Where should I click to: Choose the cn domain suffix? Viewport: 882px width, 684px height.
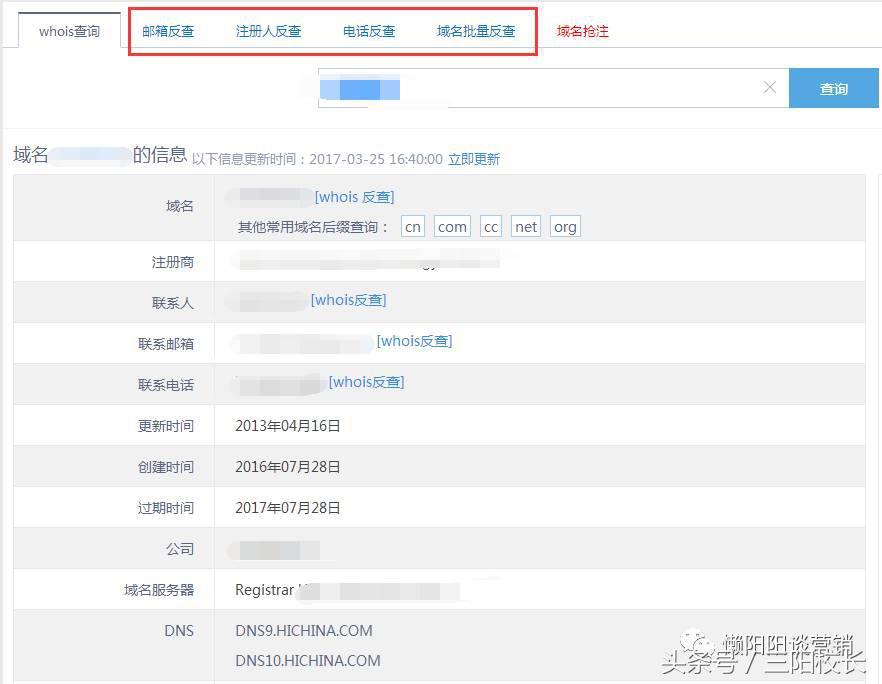pos(413,227)
